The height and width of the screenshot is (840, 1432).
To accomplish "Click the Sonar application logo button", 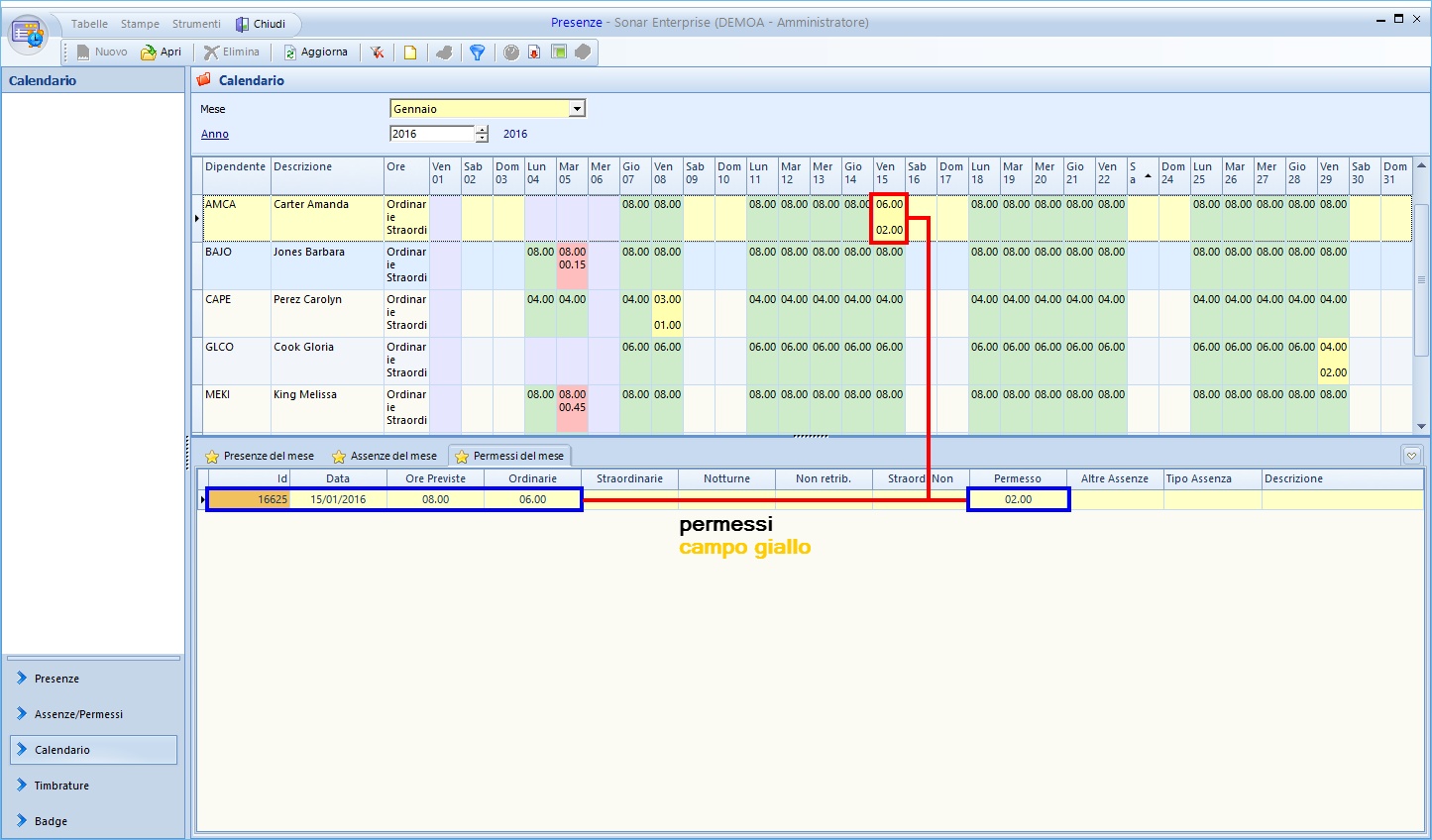I will click(28, 34).
